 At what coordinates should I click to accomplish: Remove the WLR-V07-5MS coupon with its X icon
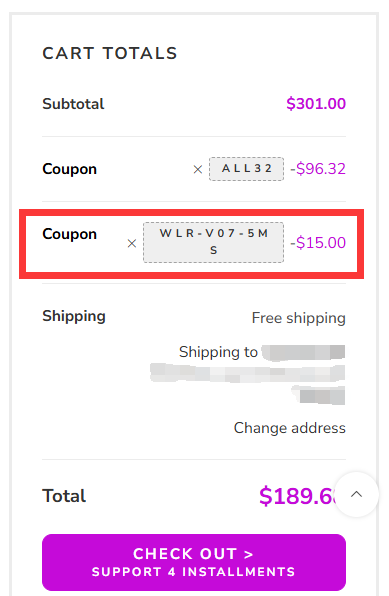[132, 243]
